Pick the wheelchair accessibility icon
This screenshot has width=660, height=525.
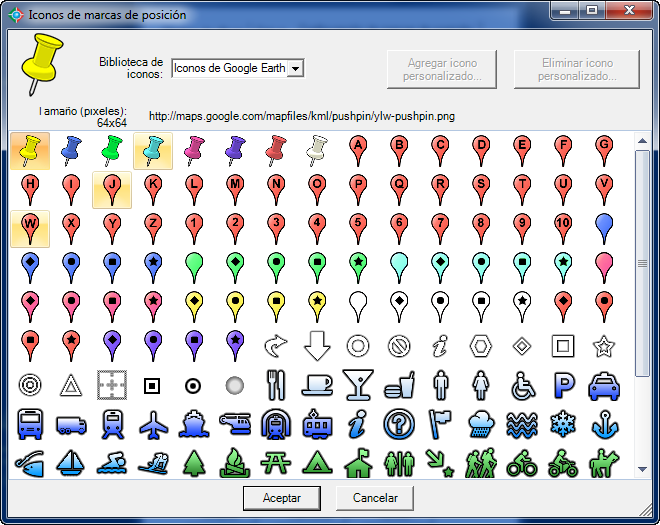522,385
